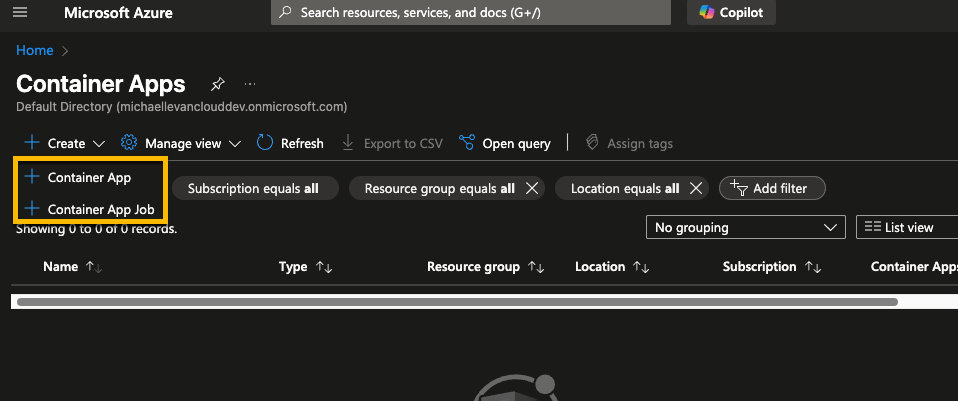Screen dimensions: 958x401
Task: Click the search magnifier icon
Action: click(285, 12)
